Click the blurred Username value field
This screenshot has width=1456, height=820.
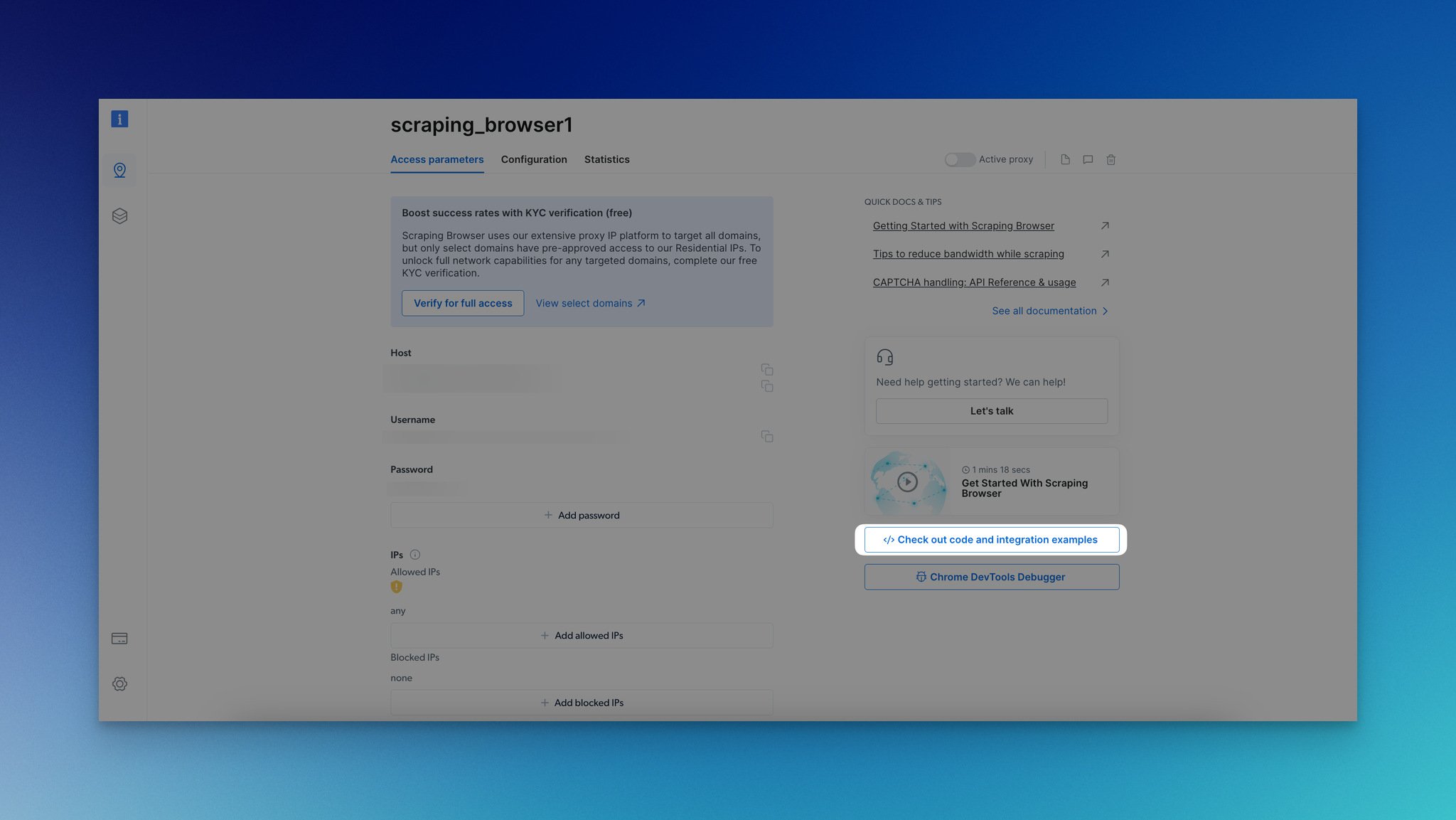pyautogui.click(x=507, y=437)
